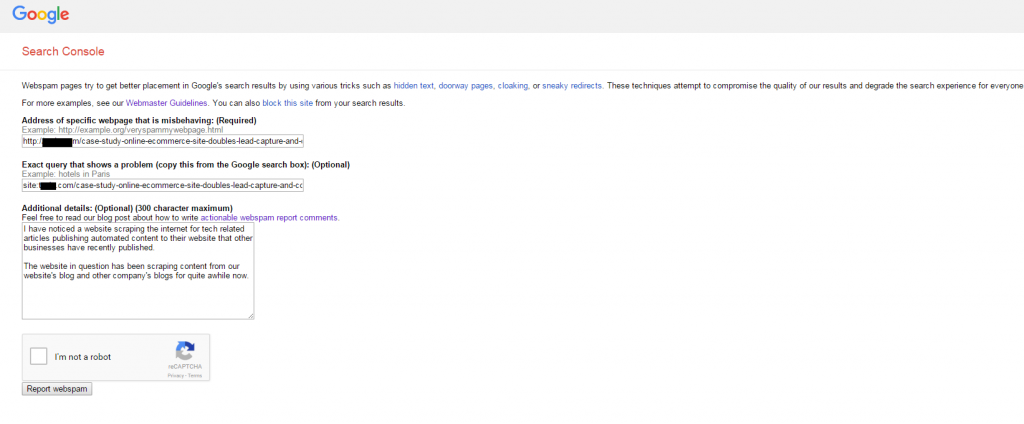The height and width of the screenshot is (424, 1024).
Task: Open the Search Console heading link
Action: 63,52
